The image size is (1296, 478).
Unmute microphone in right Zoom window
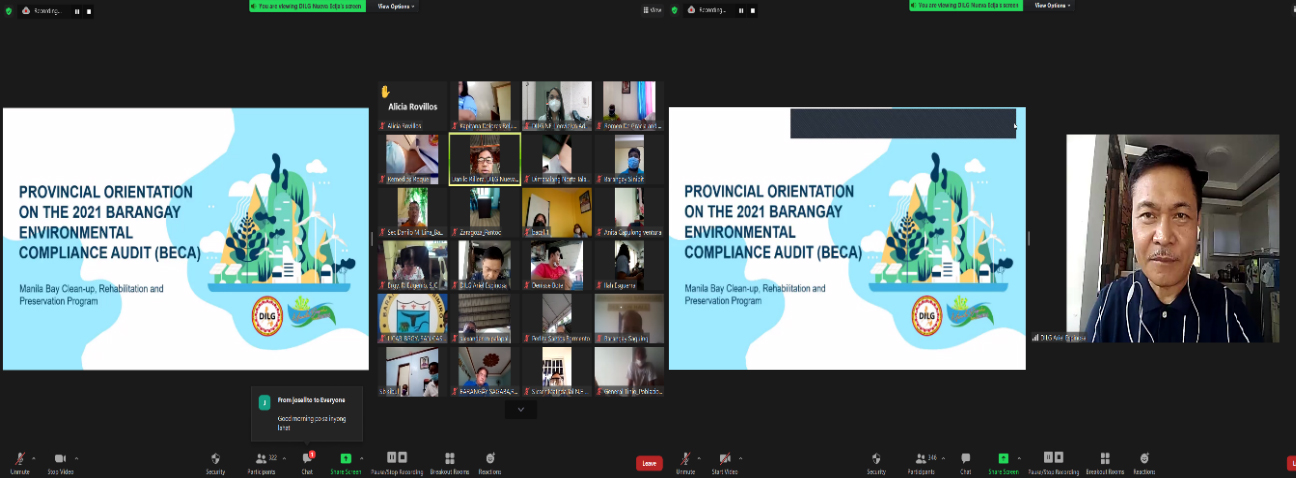[x=685, y=461]
